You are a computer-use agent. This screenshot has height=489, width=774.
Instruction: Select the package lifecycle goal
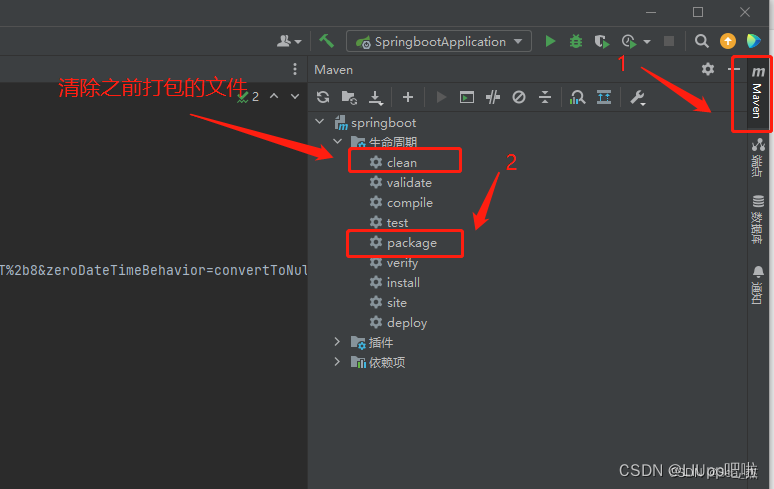403,243
